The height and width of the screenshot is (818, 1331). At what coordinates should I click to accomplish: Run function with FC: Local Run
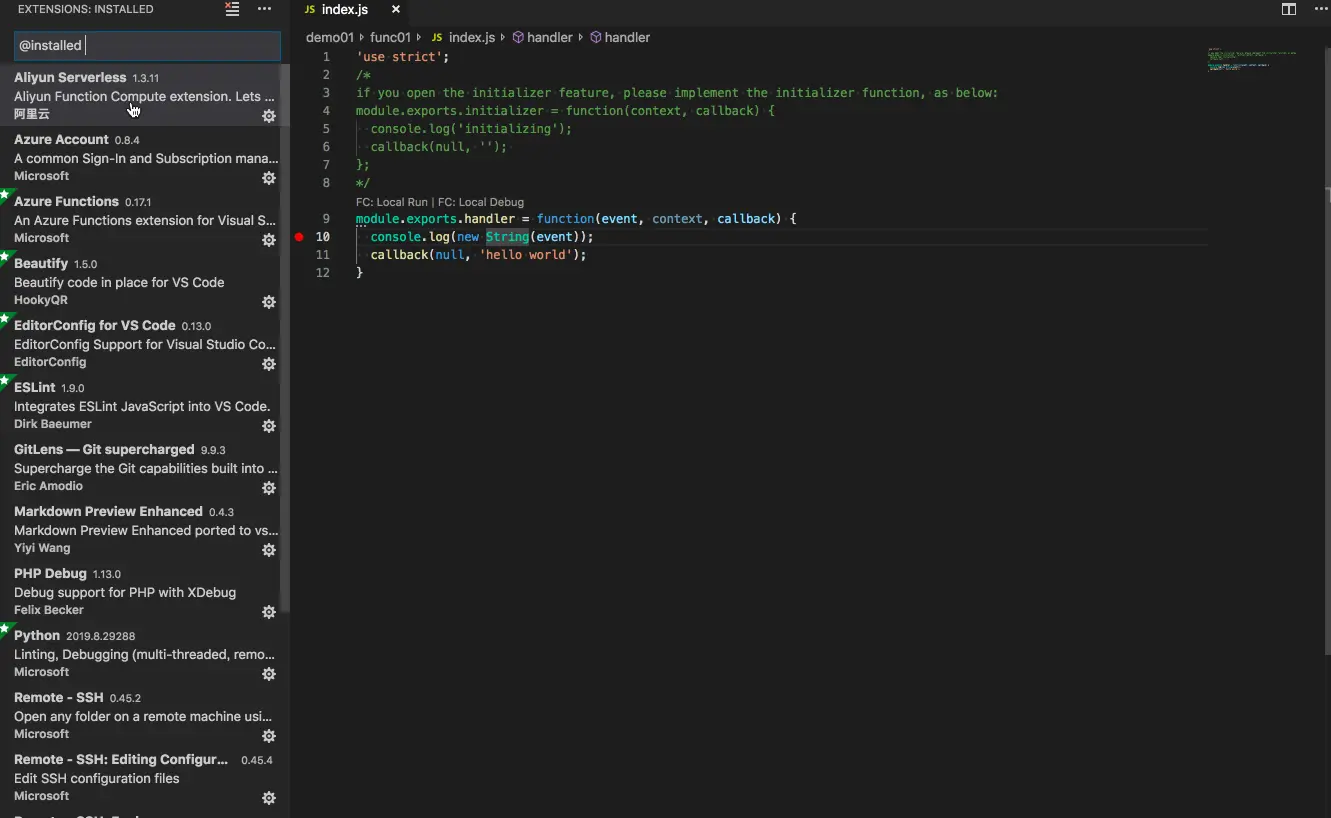point(392,202)
